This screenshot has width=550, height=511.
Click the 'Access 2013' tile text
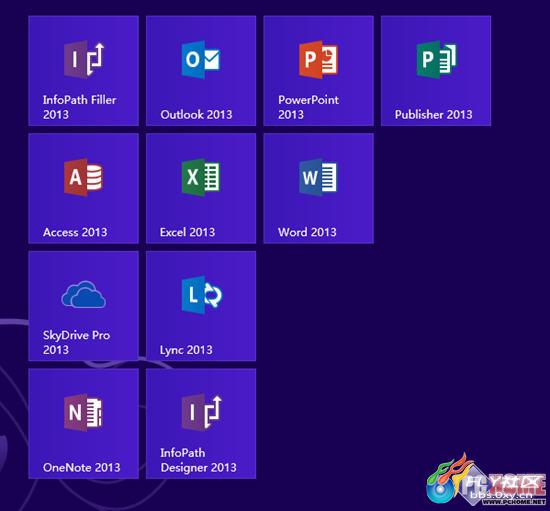tap(75, 232)
